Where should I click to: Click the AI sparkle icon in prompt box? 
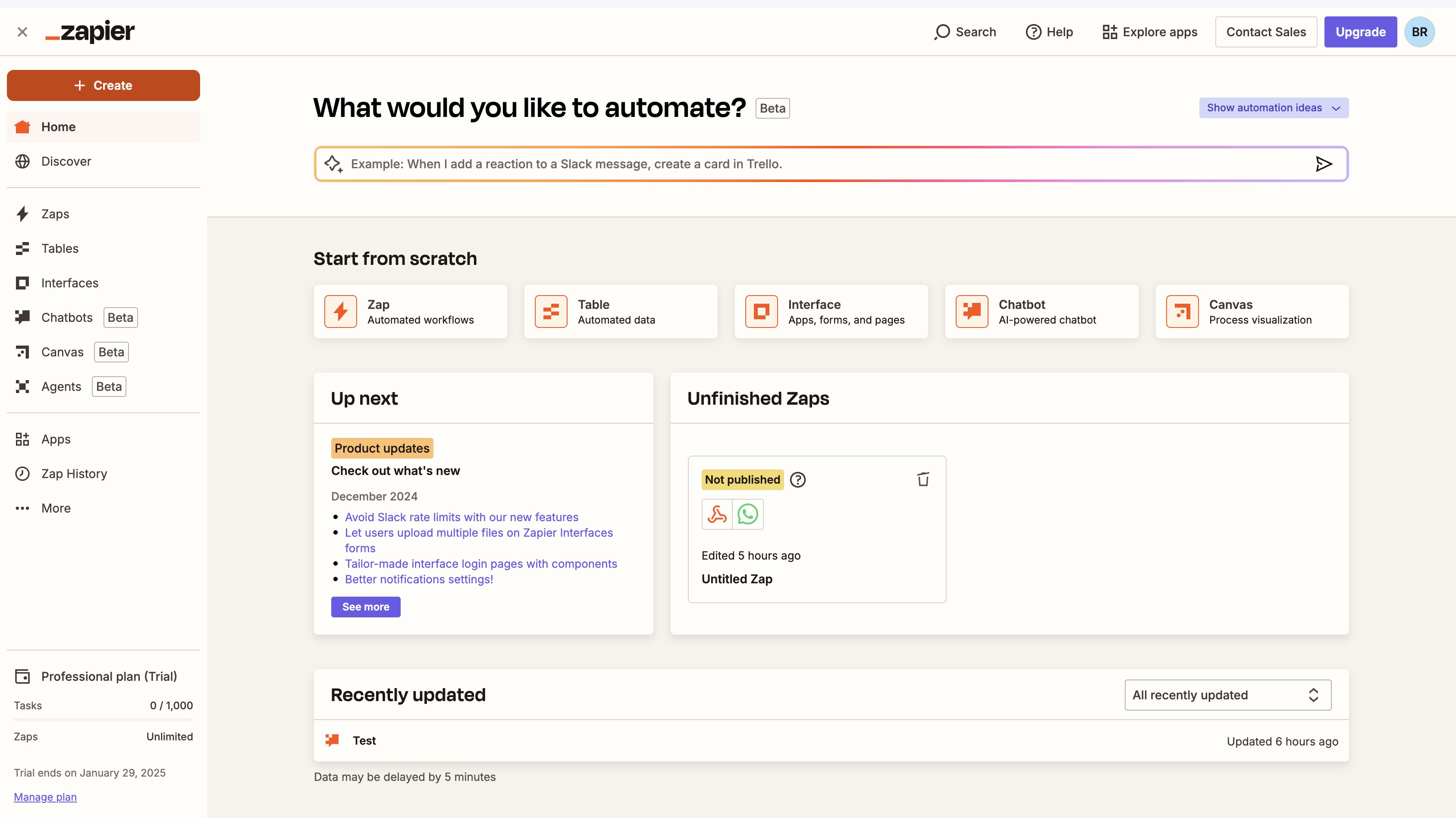pyautogui.click(x=333, y=164)
